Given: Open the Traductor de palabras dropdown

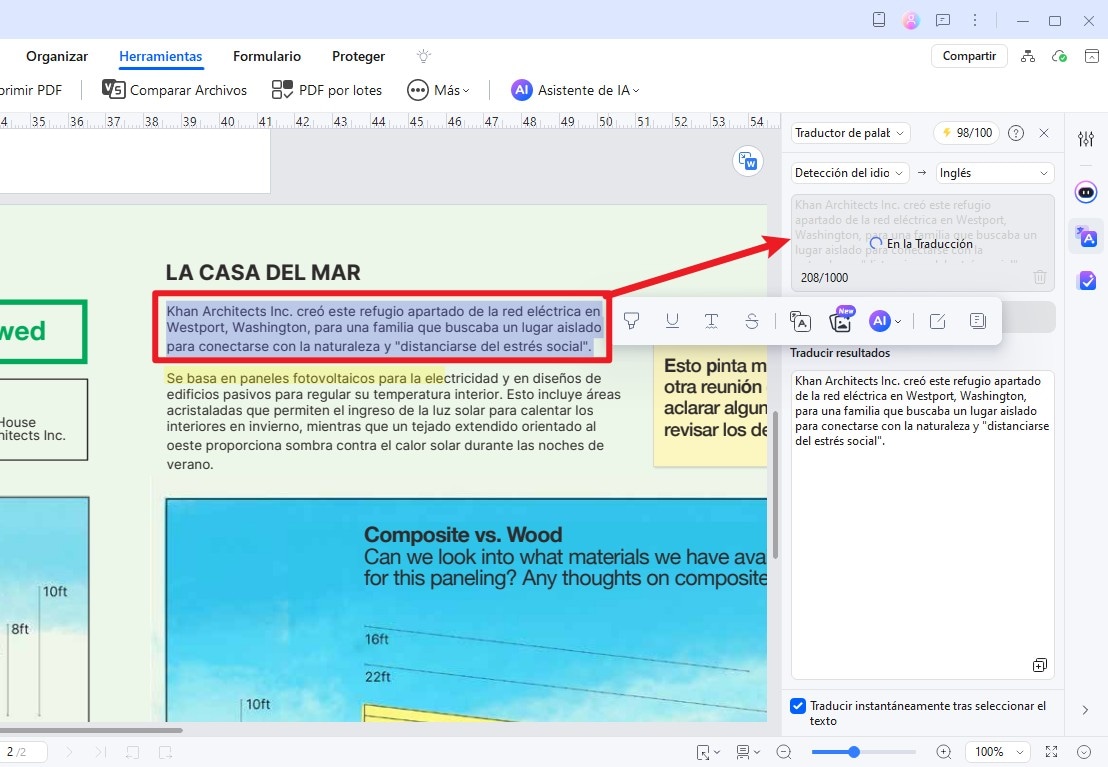Looking at the screenshot, I should (x=849, y=133).
